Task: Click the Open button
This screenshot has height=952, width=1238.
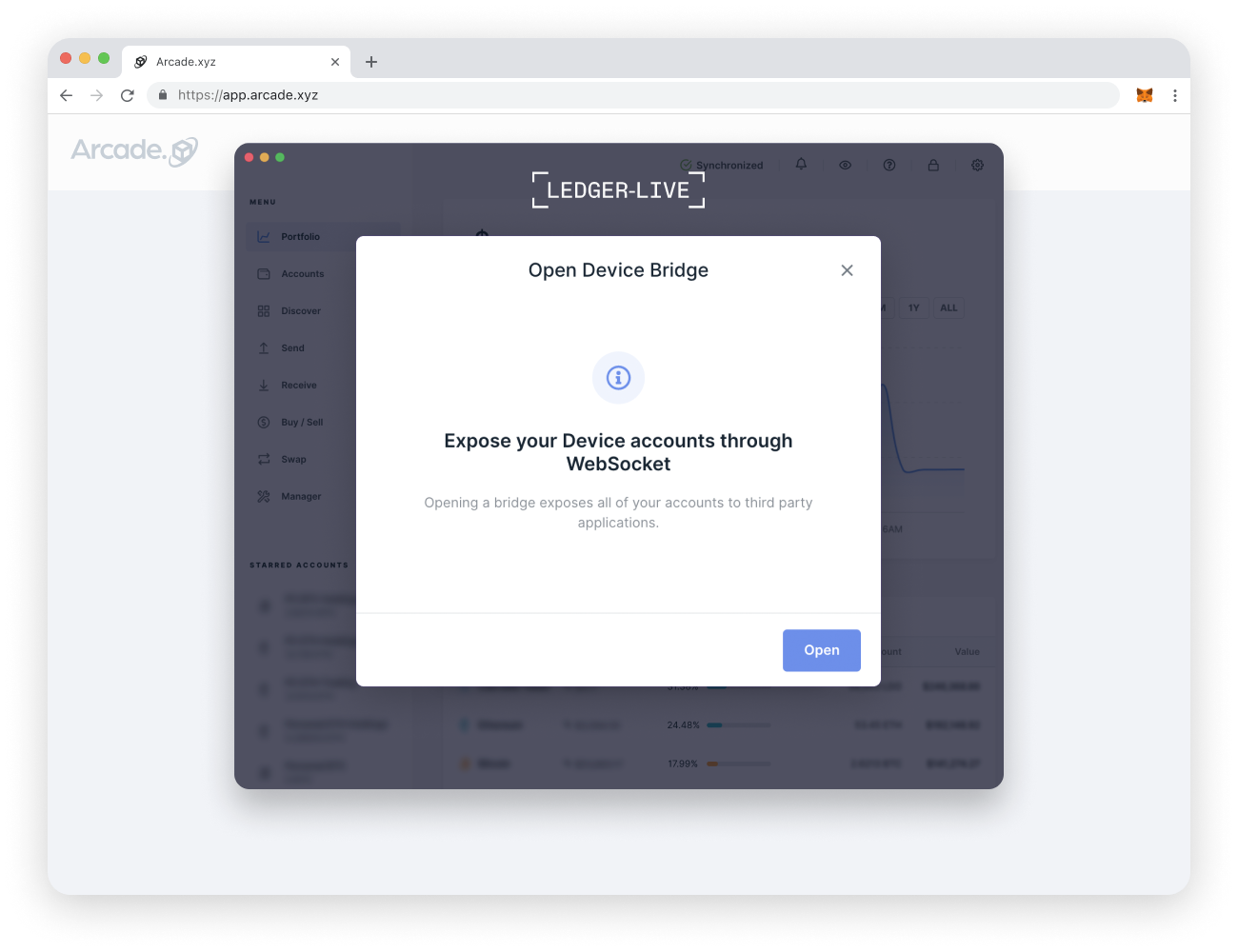Action: 822,650
